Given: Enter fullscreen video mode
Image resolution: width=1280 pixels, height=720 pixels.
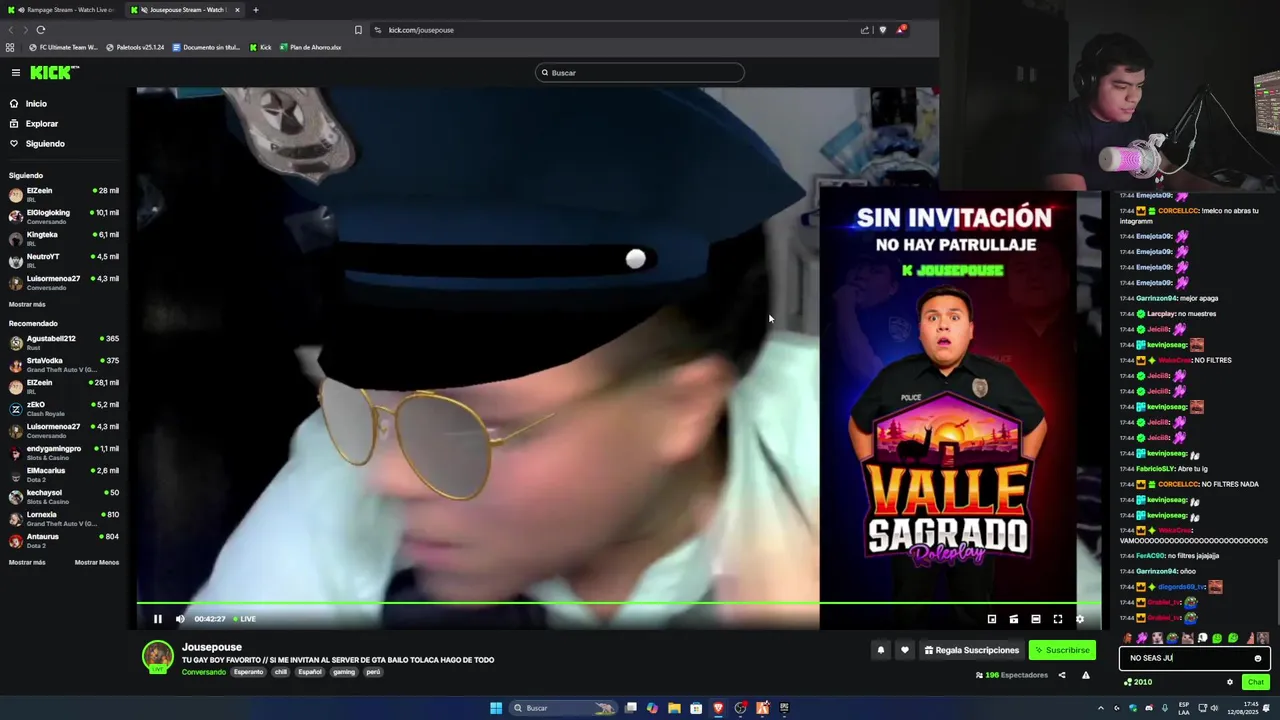Looking at the screenshot, I should point(1058,619).
